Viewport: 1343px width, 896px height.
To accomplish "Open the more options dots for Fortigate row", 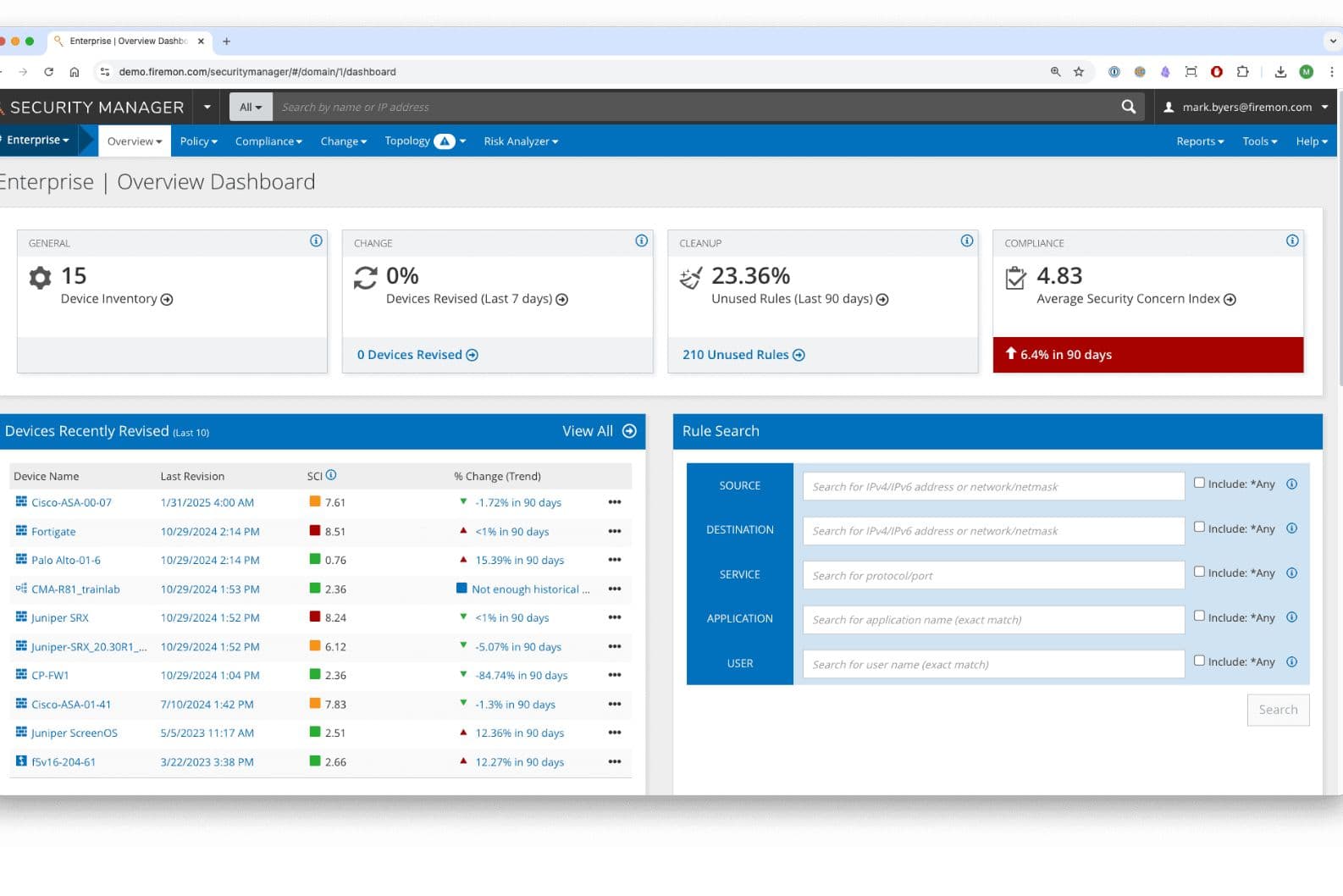I will 615,531.
